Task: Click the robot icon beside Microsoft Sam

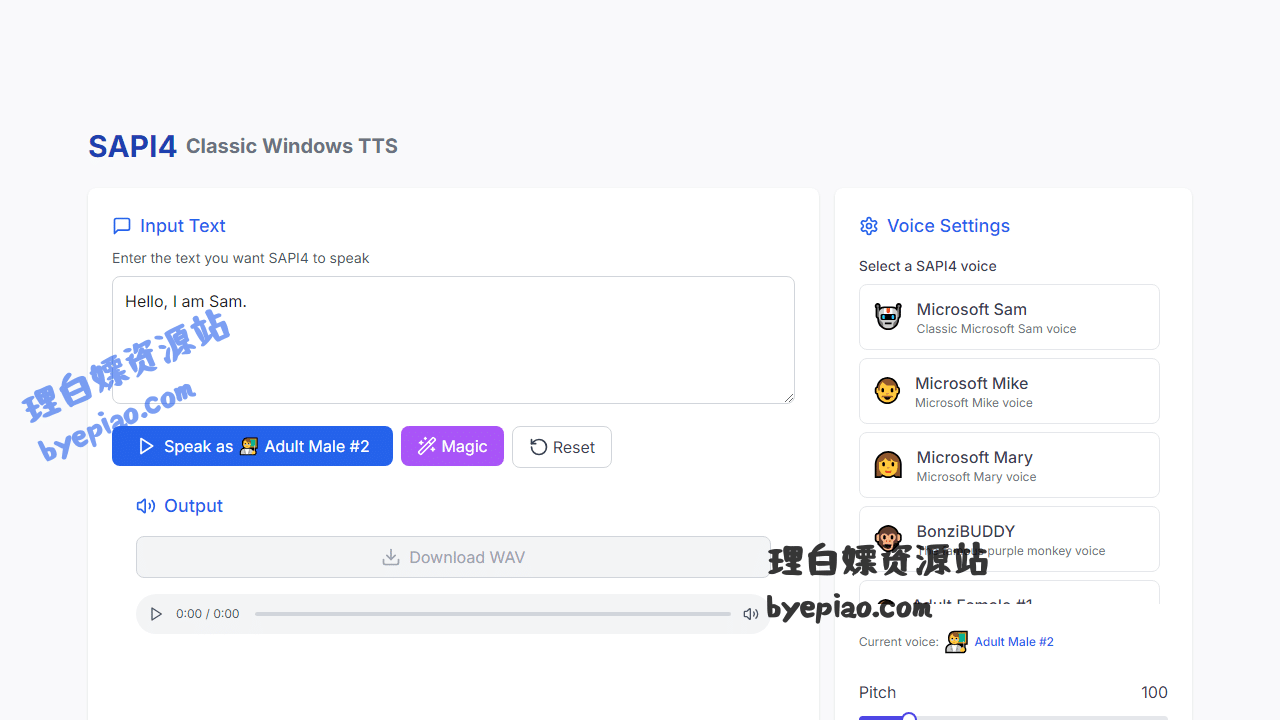Action: pyautogui.click(x=888, y=317)
